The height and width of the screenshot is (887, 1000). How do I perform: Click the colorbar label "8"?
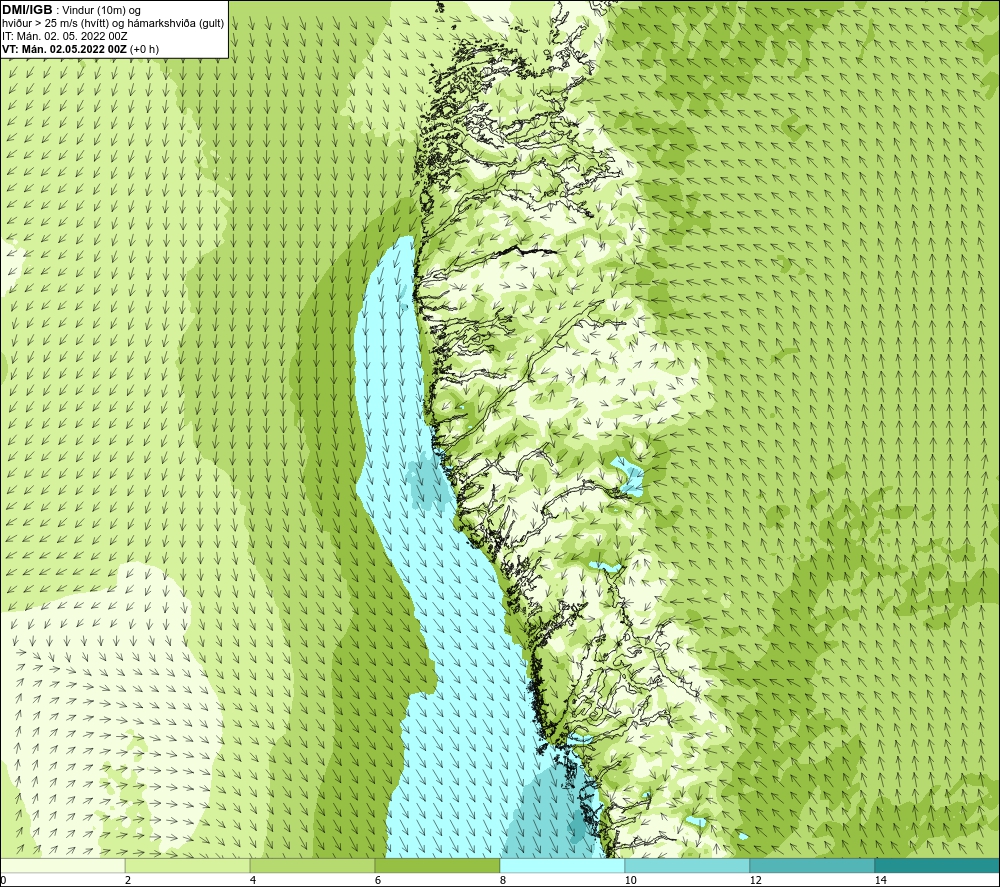(503, 881)
